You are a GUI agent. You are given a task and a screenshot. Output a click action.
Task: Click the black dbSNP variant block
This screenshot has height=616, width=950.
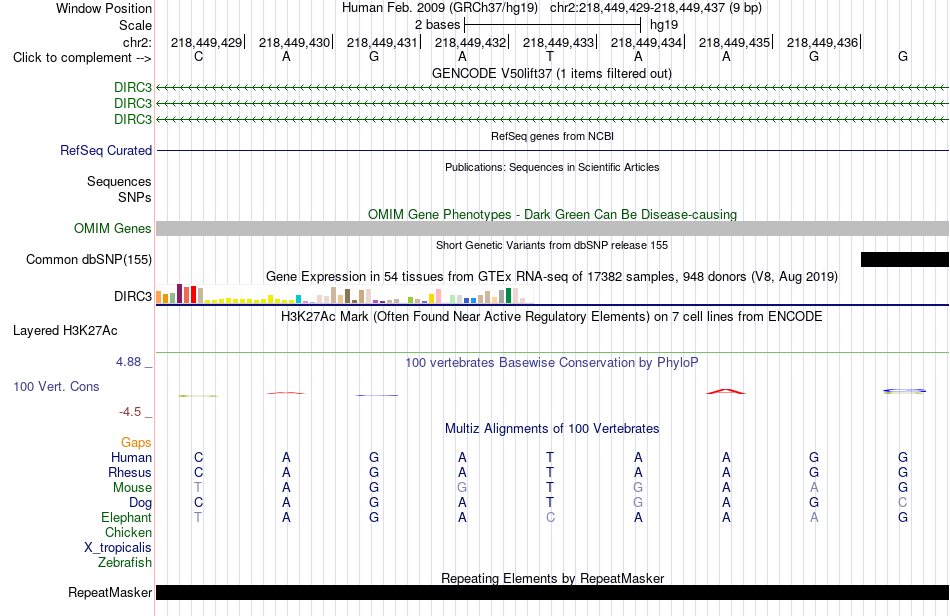coord(905,259)
